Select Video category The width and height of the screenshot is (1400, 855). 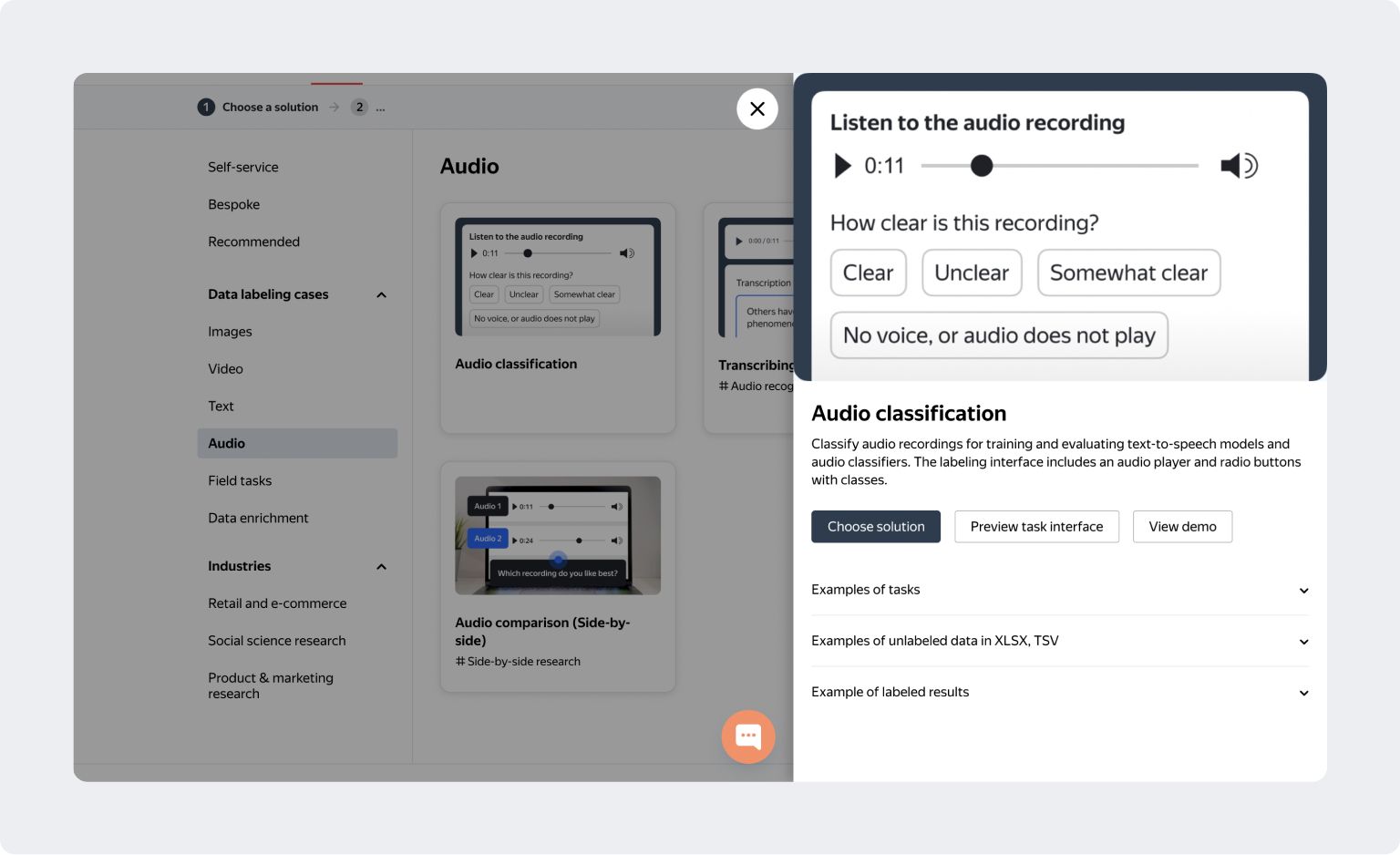point(225,369)
